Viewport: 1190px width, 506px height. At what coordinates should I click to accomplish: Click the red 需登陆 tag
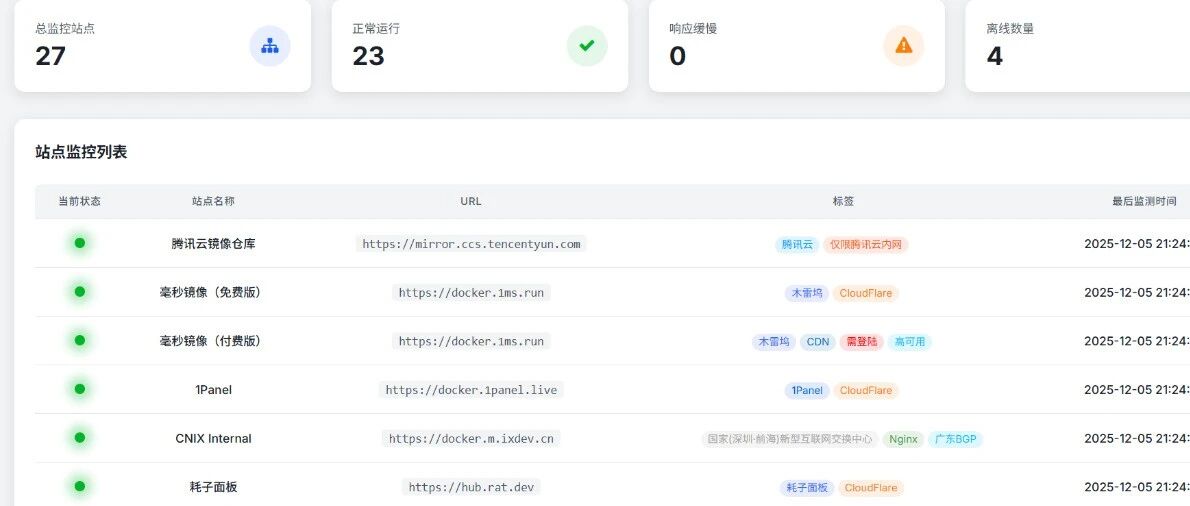861,341
